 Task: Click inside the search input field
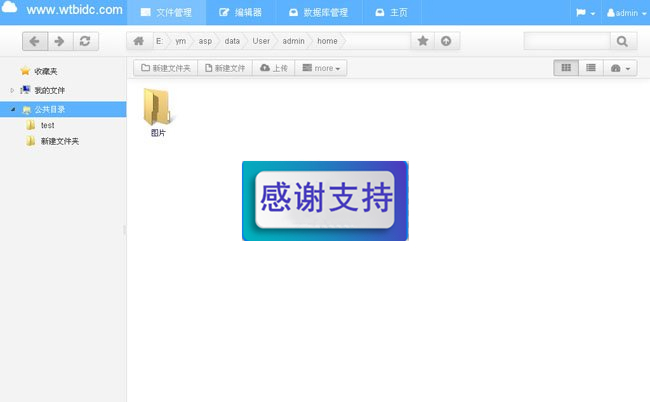pyautogui.click(x=567, y=41)
